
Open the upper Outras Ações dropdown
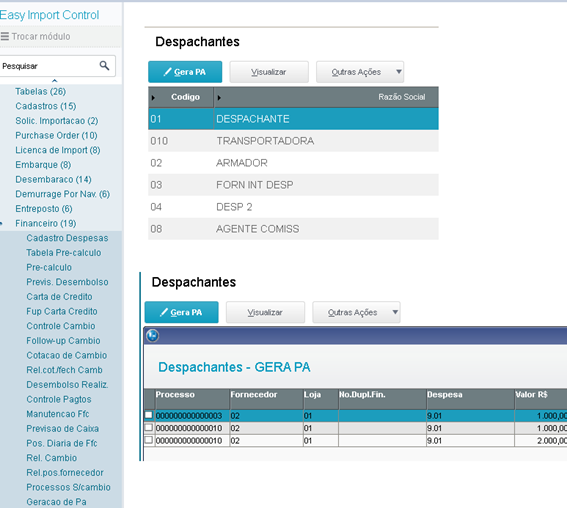(398, 72)
